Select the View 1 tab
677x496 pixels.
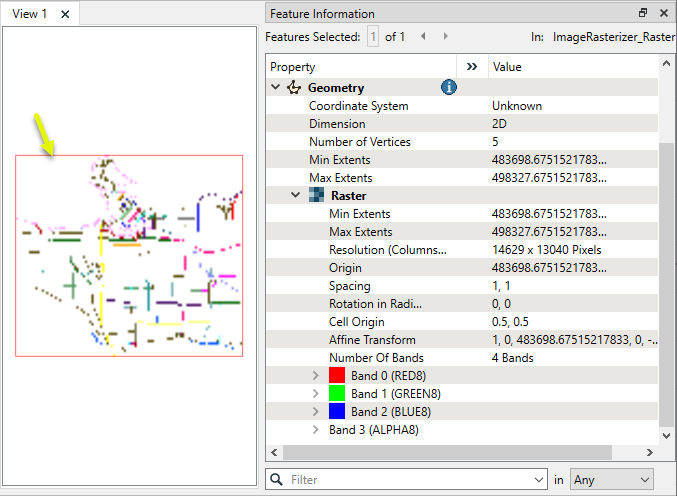point(29,14)
